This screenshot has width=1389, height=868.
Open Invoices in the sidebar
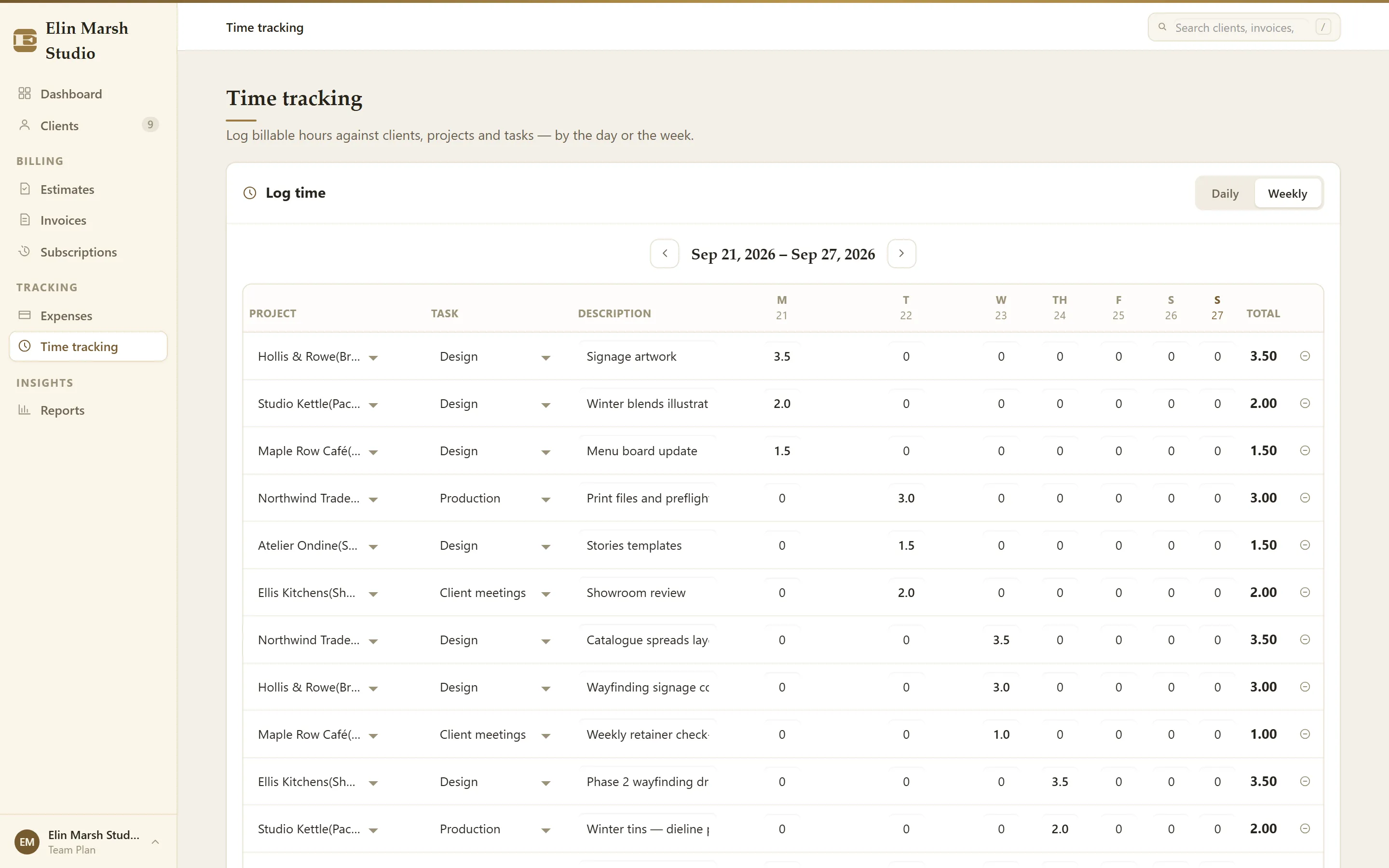pos(88,220)
